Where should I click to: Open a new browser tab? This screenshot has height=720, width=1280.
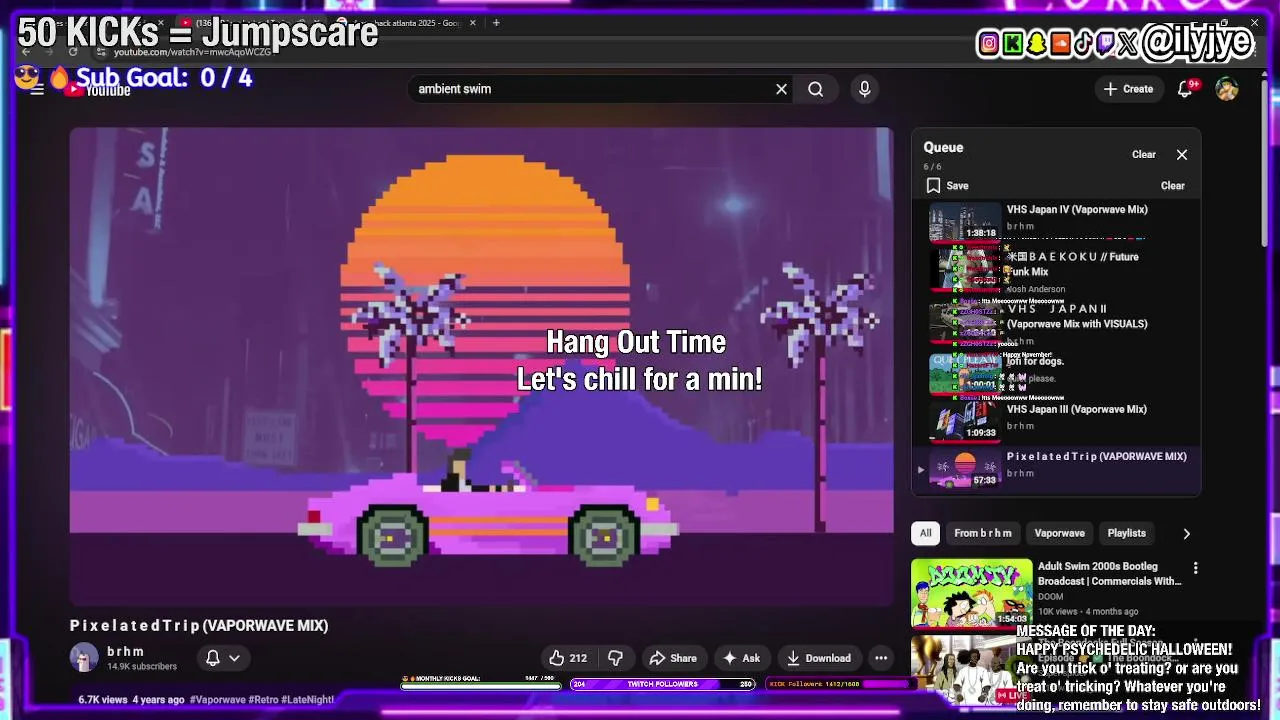[x=496, y=22]
